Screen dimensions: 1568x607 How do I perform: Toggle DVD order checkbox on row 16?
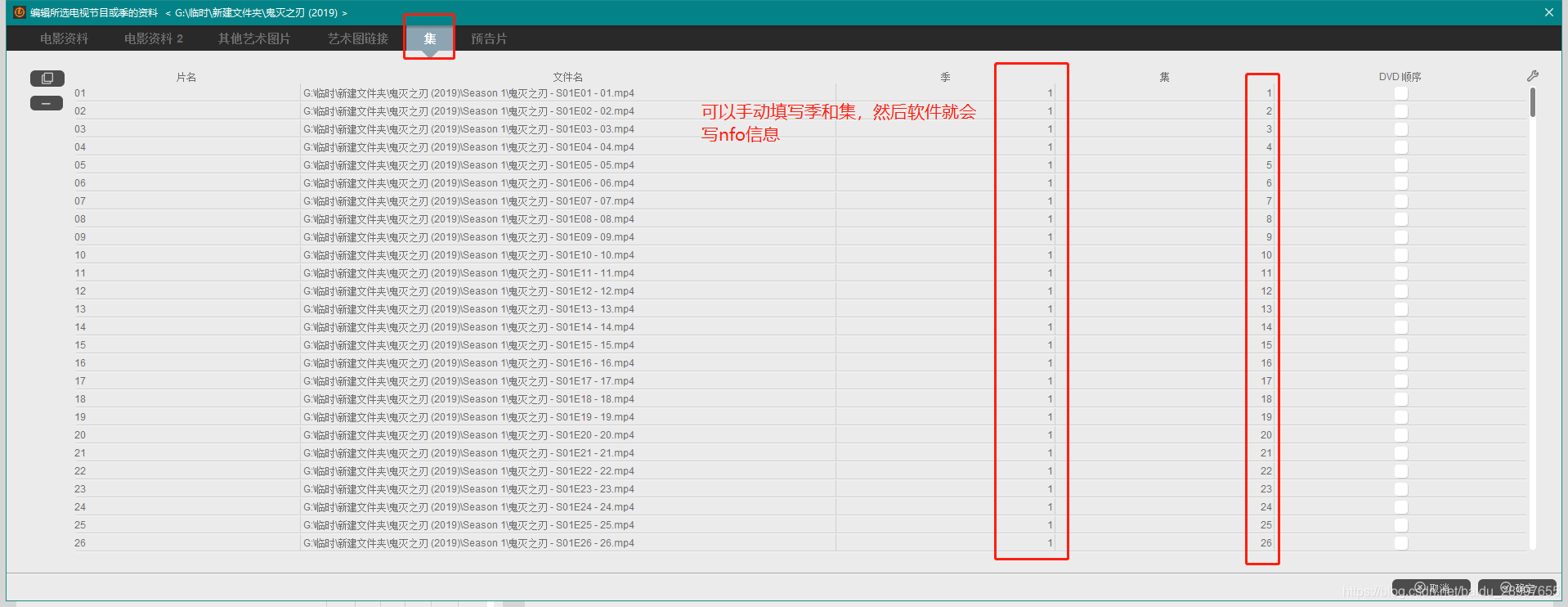(1401, 363)
